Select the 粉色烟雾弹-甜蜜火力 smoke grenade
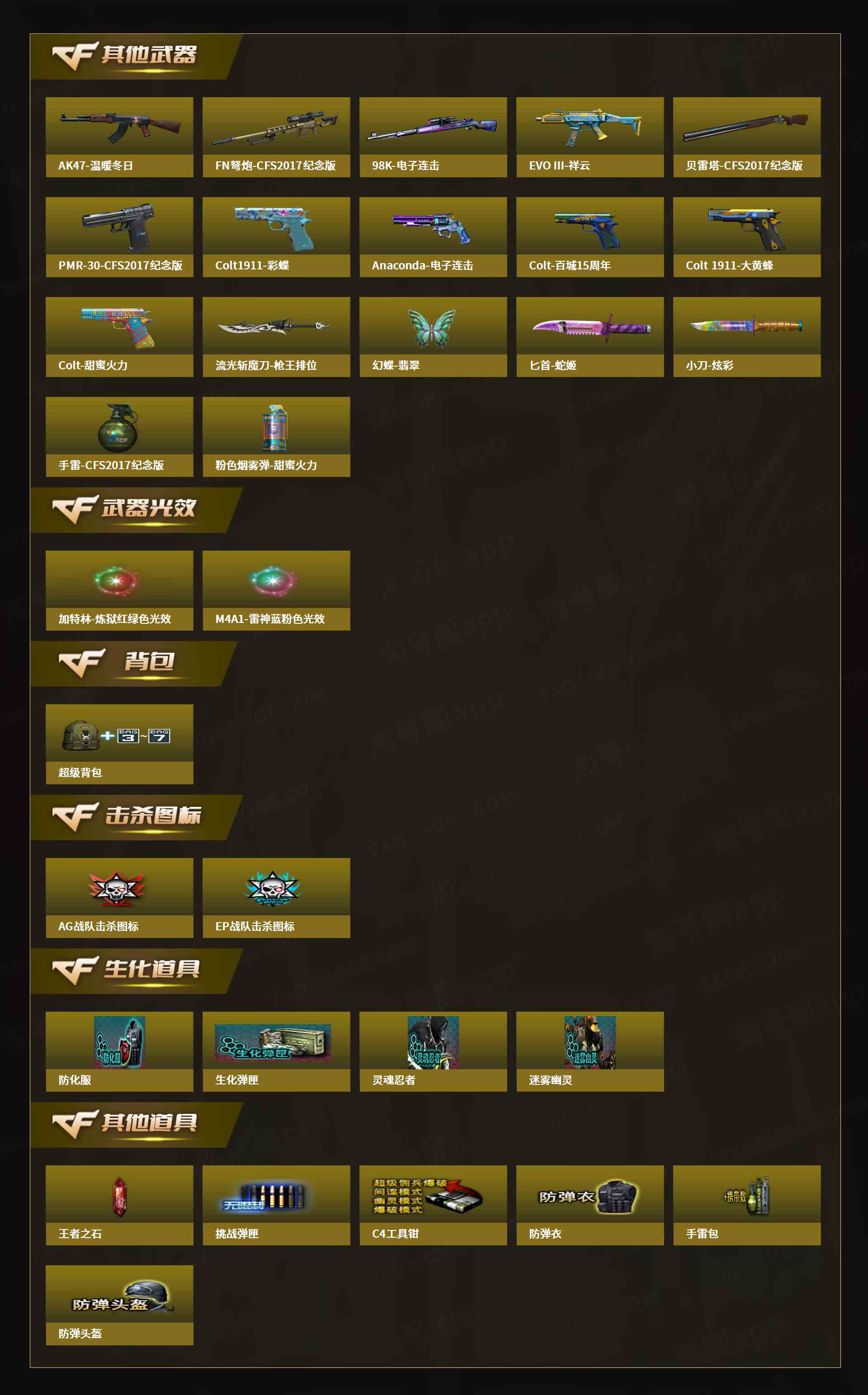The width and height of the screenshot is (868, 1395). [276, 437]
